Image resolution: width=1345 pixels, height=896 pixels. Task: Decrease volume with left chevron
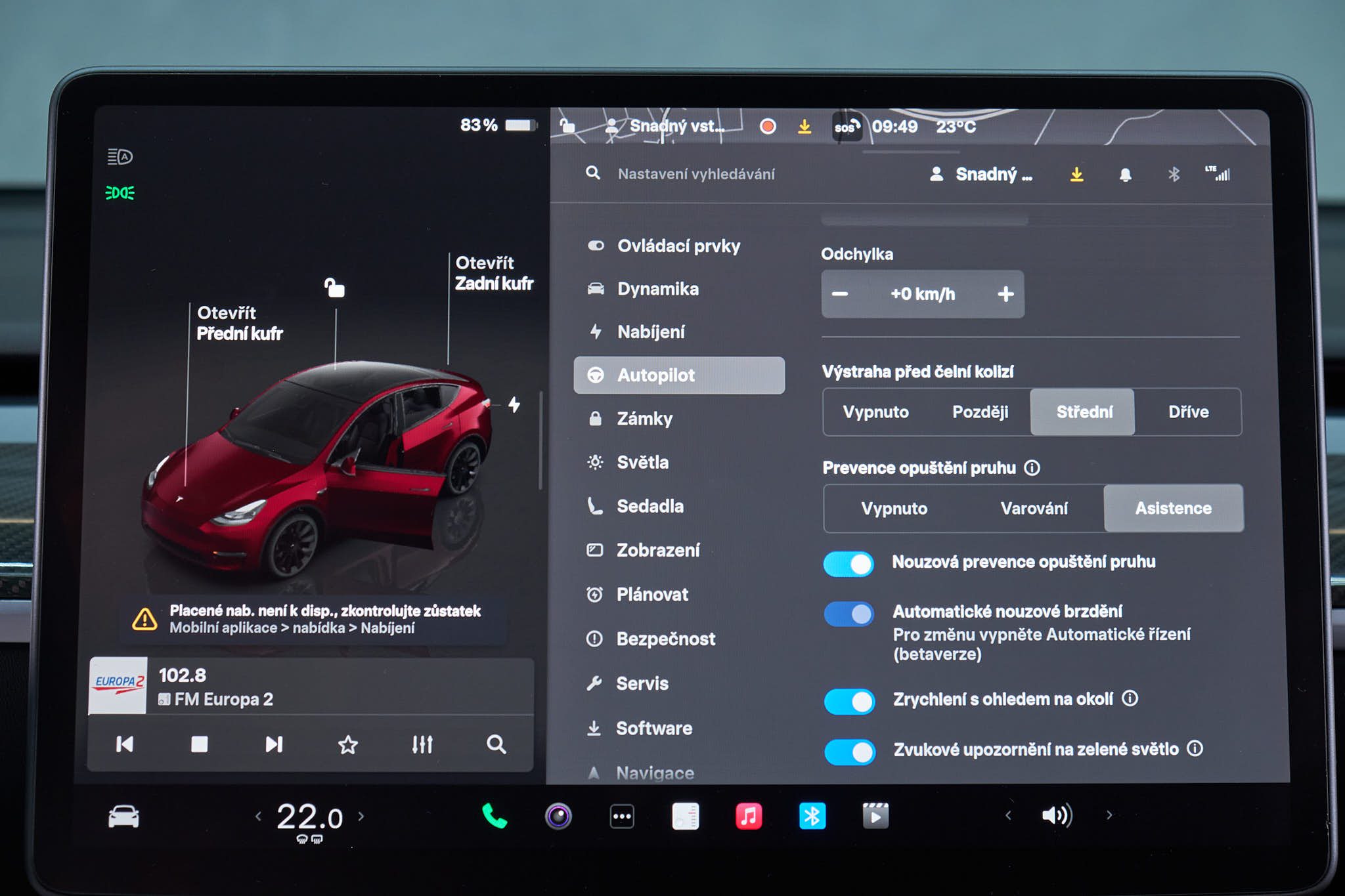pyautogui.click(x=1008, y=815)
